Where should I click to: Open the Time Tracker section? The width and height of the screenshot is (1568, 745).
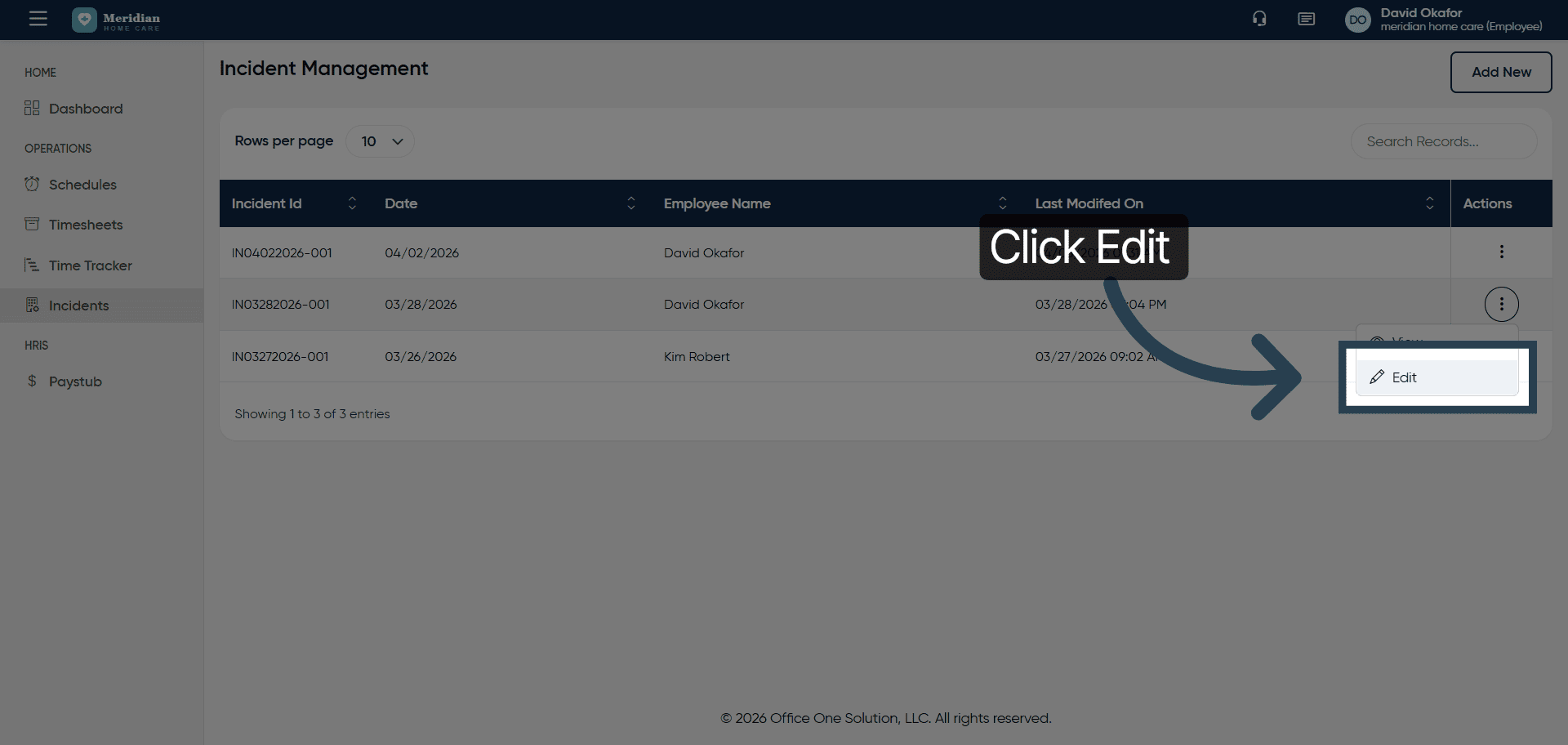coord(90,265)
